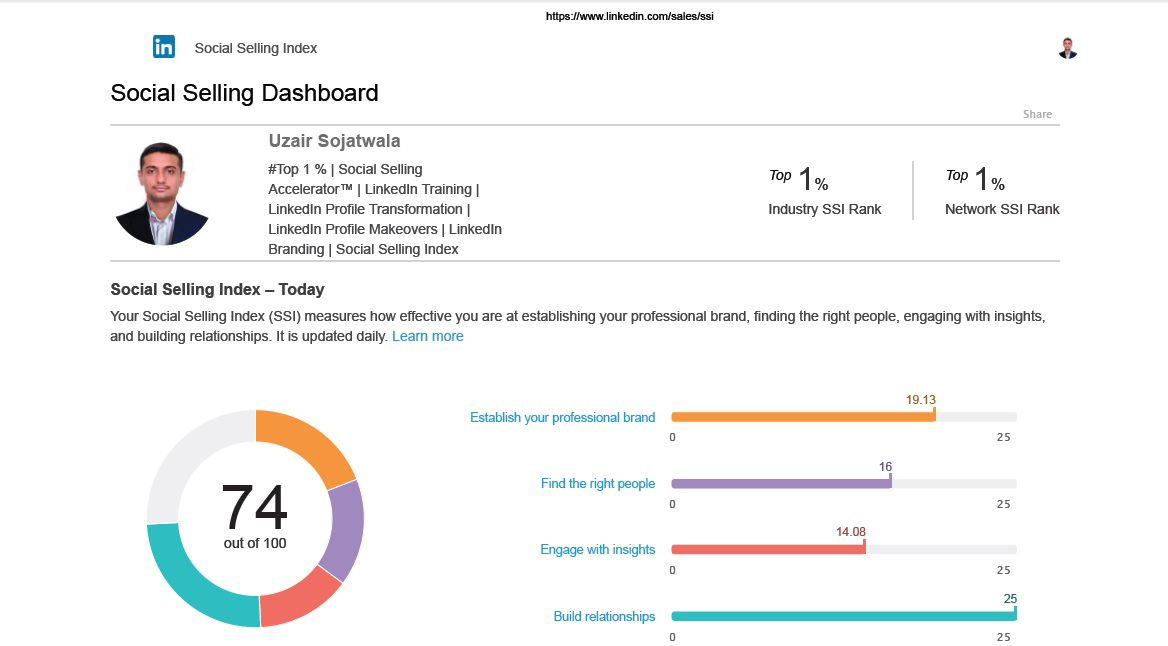Image resolution: width=1168 pixels, height=646 pixels.
Task: Open Build relationships link
Action: point(604,616)
